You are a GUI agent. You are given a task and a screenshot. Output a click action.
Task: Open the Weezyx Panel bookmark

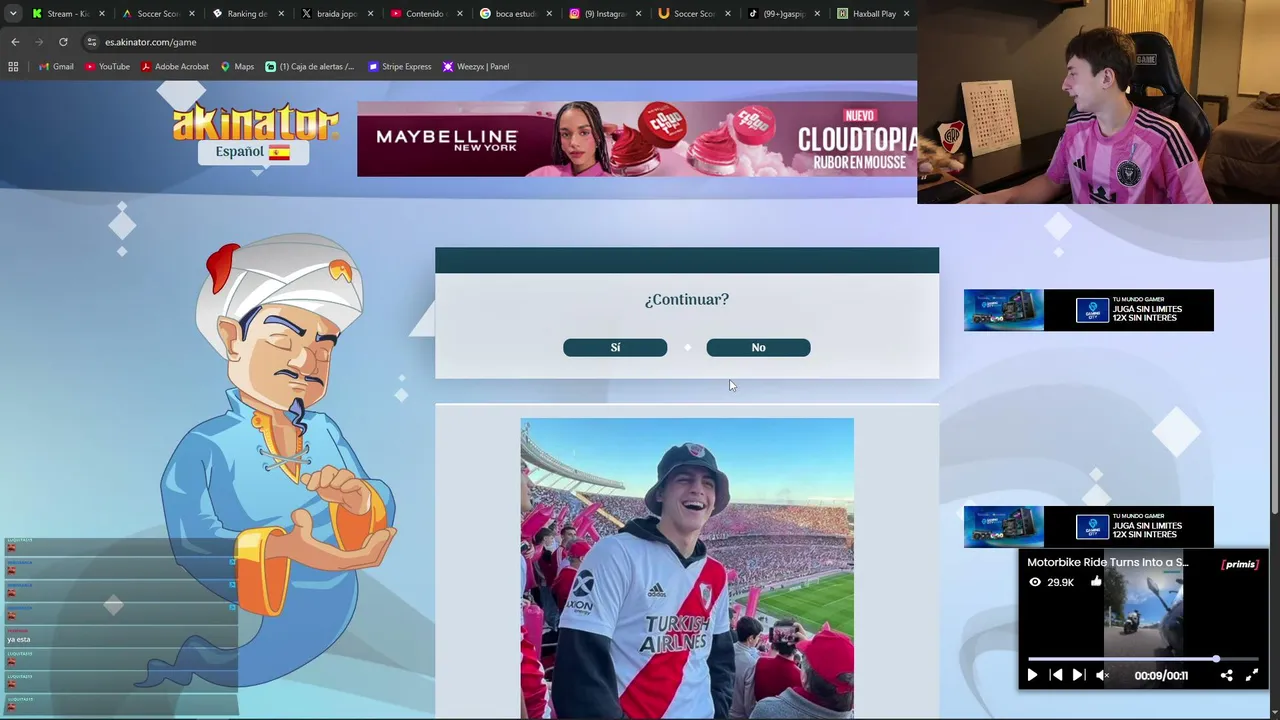pos(476,67)
